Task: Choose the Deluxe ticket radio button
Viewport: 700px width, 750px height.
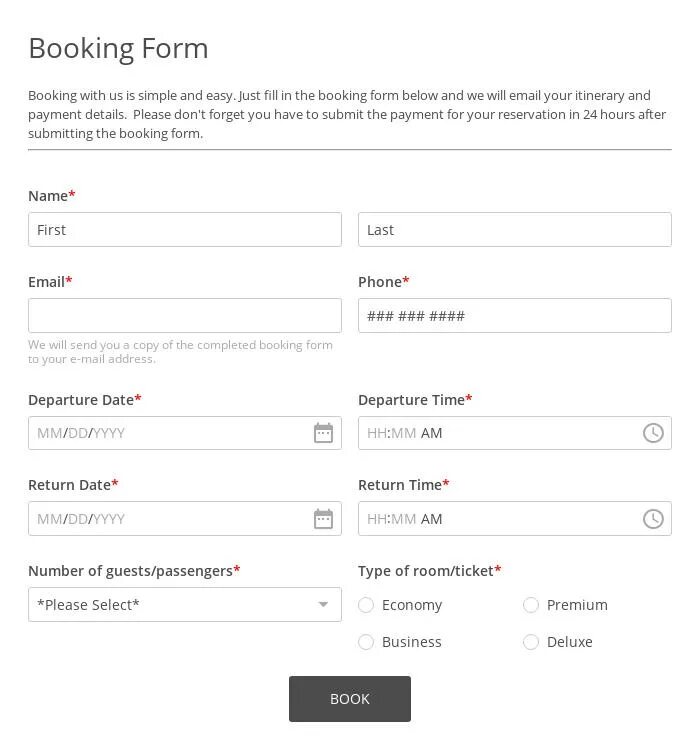Action: (x=531, y=642)
